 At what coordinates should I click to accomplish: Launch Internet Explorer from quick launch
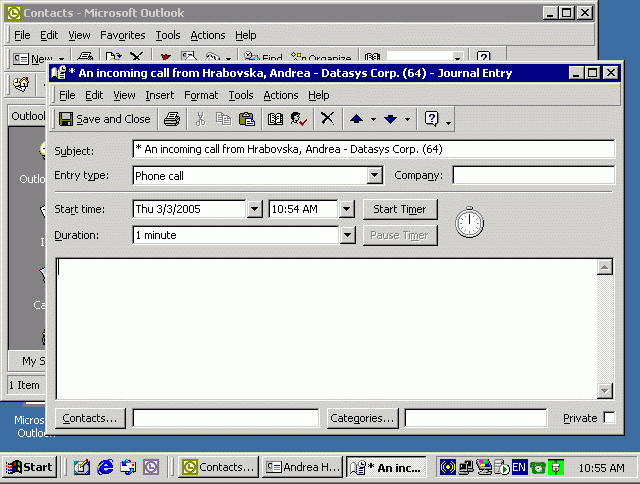click(x=105, y=467)
